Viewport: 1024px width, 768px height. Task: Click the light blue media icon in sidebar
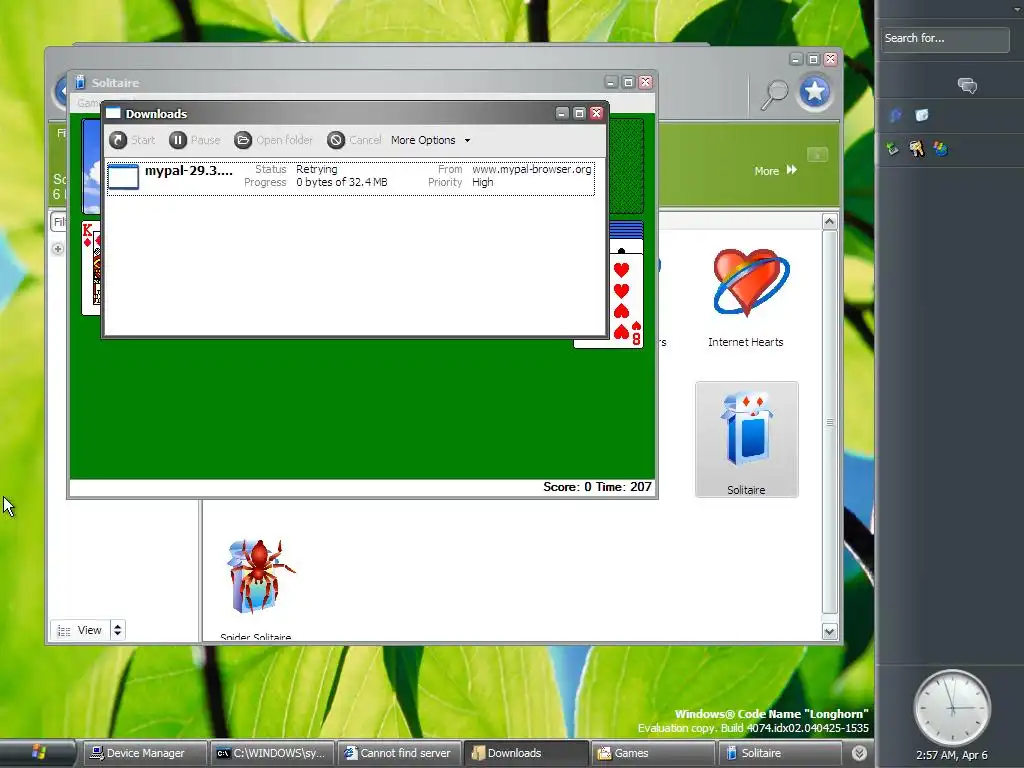(x=921, y=116)
